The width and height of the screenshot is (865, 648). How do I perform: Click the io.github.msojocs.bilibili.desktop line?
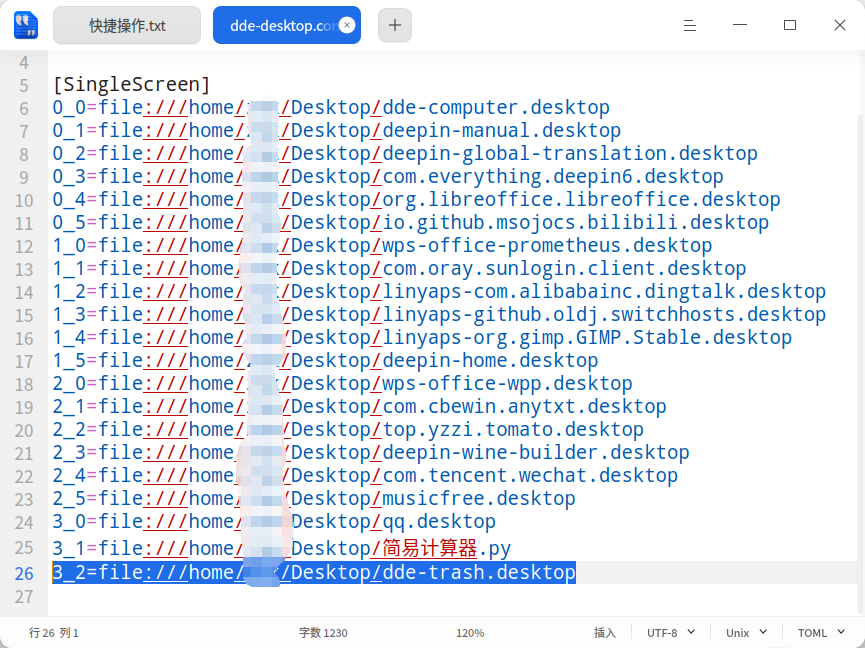tap(411, 223)
